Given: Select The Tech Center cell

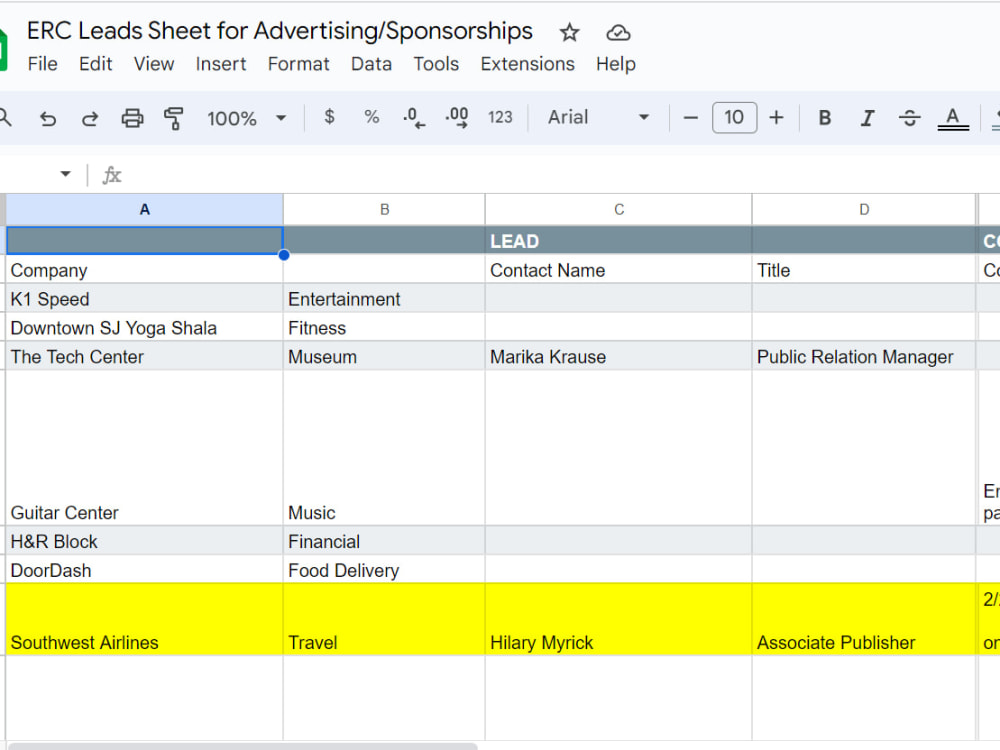Looking at the screenshot, I should coord(145,356).
